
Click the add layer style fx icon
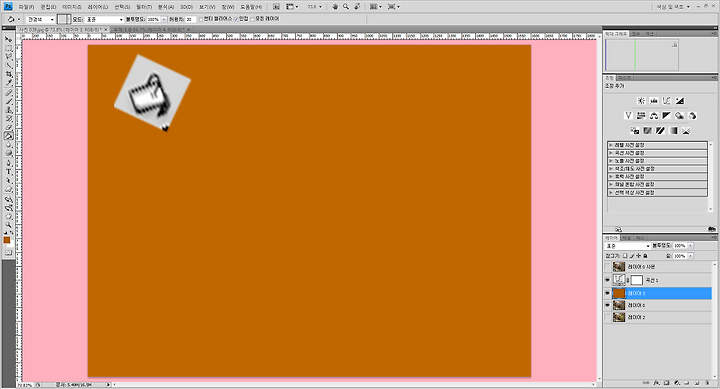[x=657, y=383]
